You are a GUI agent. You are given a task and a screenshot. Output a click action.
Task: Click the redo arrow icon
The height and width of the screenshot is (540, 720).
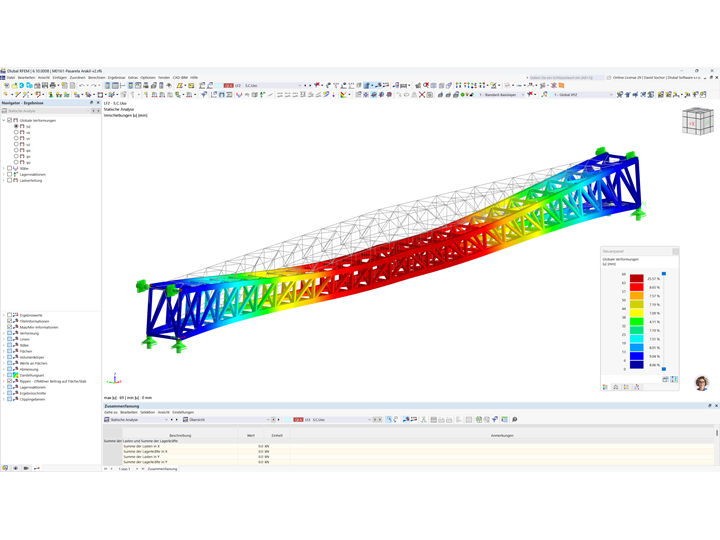[93, 85]
